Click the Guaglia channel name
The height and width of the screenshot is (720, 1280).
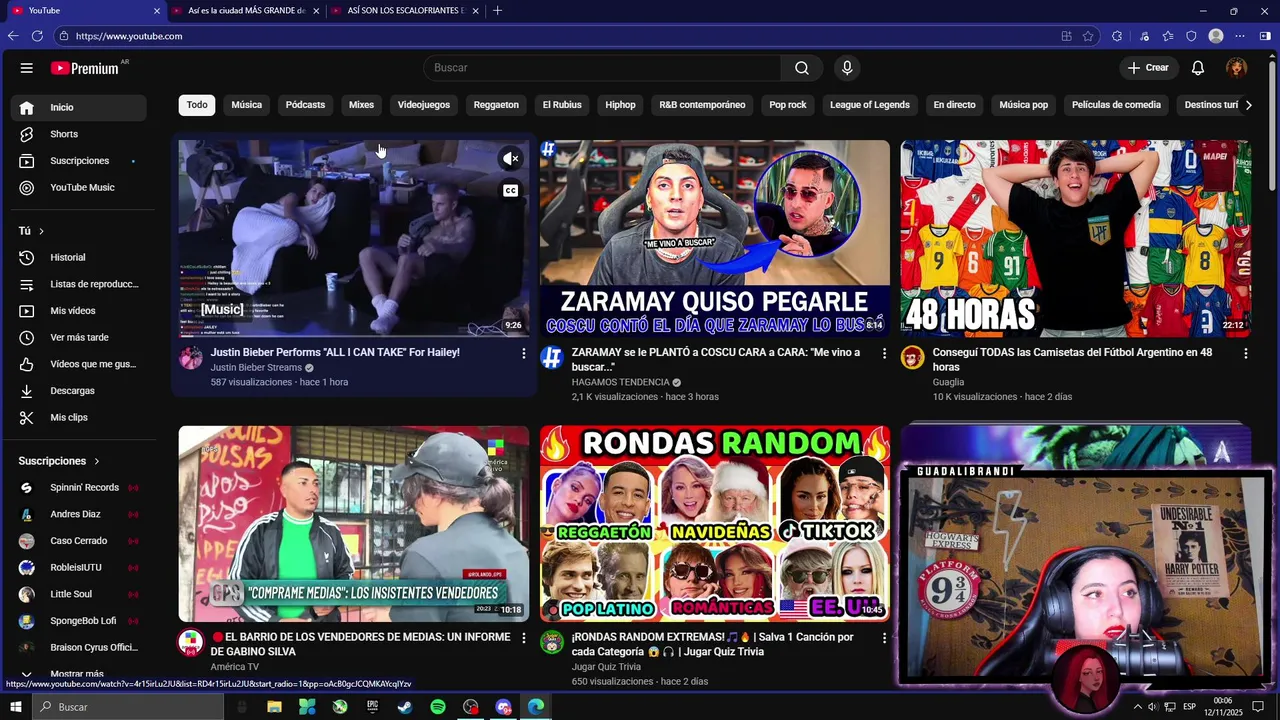click(948, 382)
